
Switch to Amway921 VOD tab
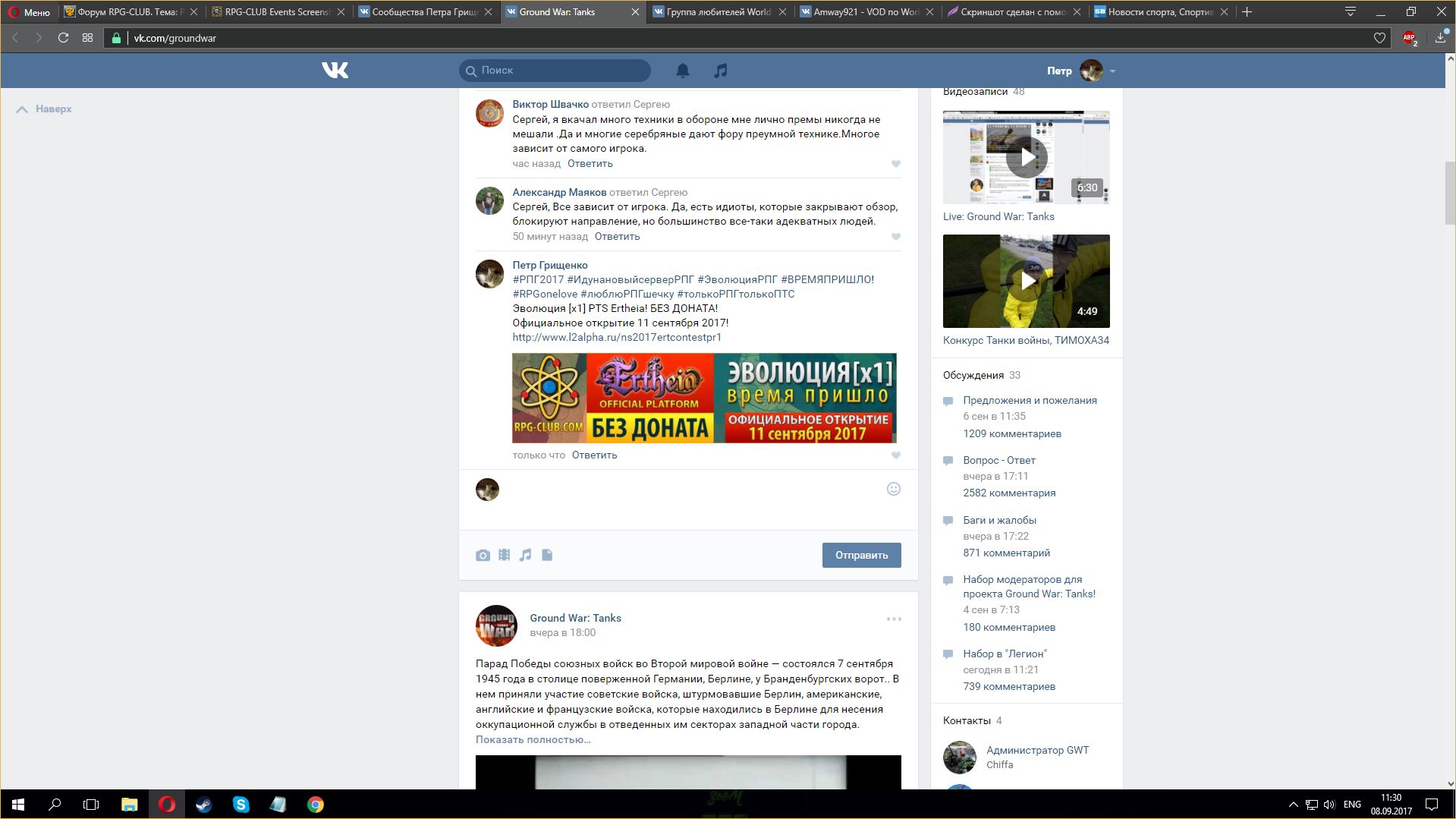[x=866, y=12]
